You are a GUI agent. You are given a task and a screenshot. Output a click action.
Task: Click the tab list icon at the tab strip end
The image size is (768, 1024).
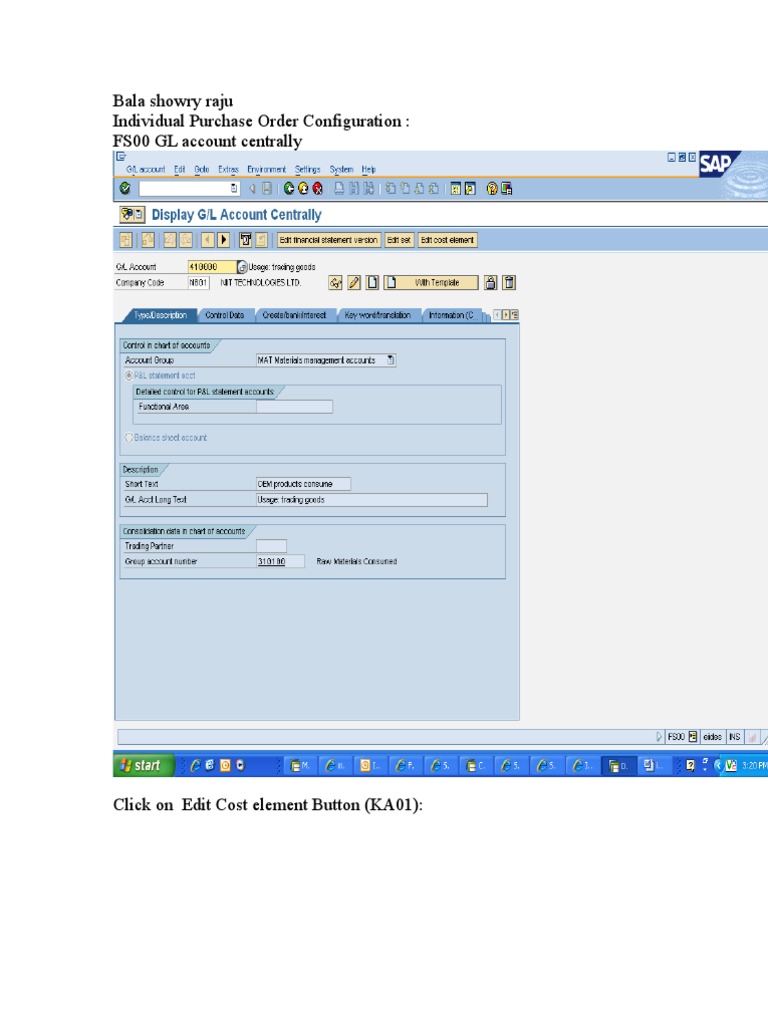coord(515,315)
